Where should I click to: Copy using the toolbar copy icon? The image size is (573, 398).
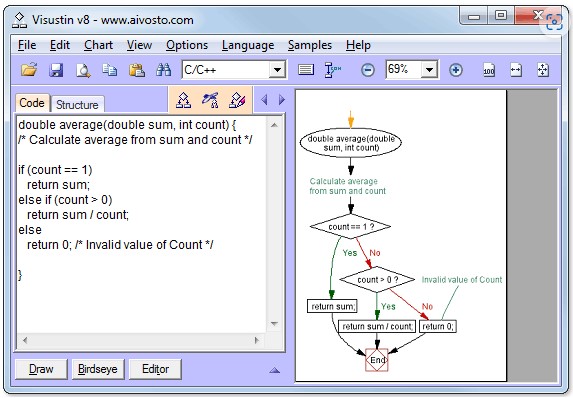[110, 69]
